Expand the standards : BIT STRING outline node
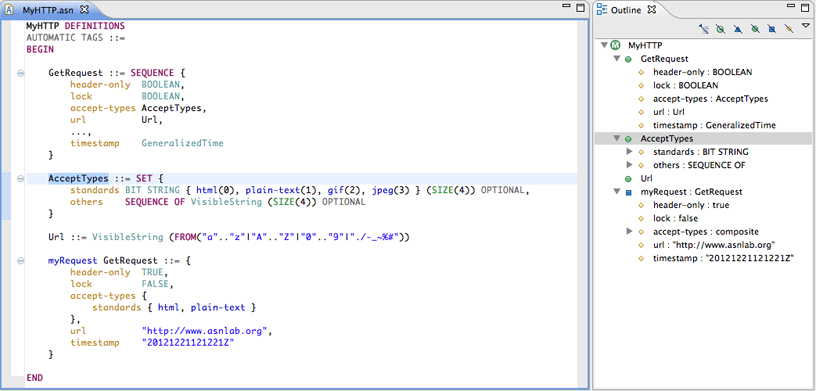Viewport: 816px width, 391px height. [x=629, y=152]
